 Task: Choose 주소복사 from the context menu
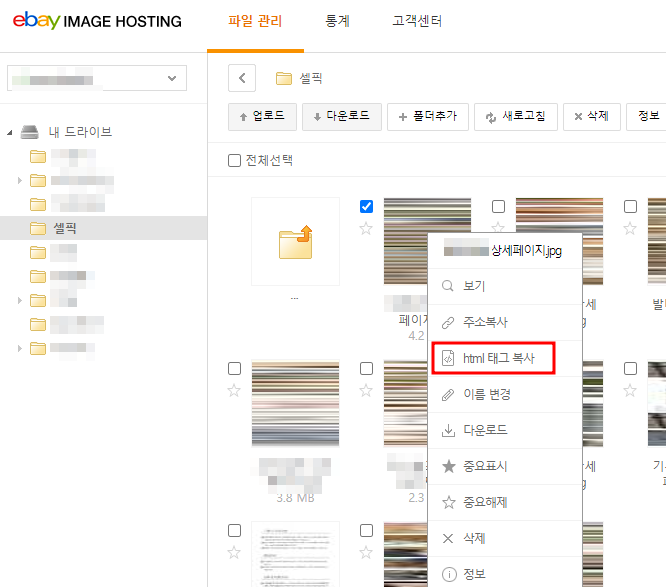pos(505,322)
